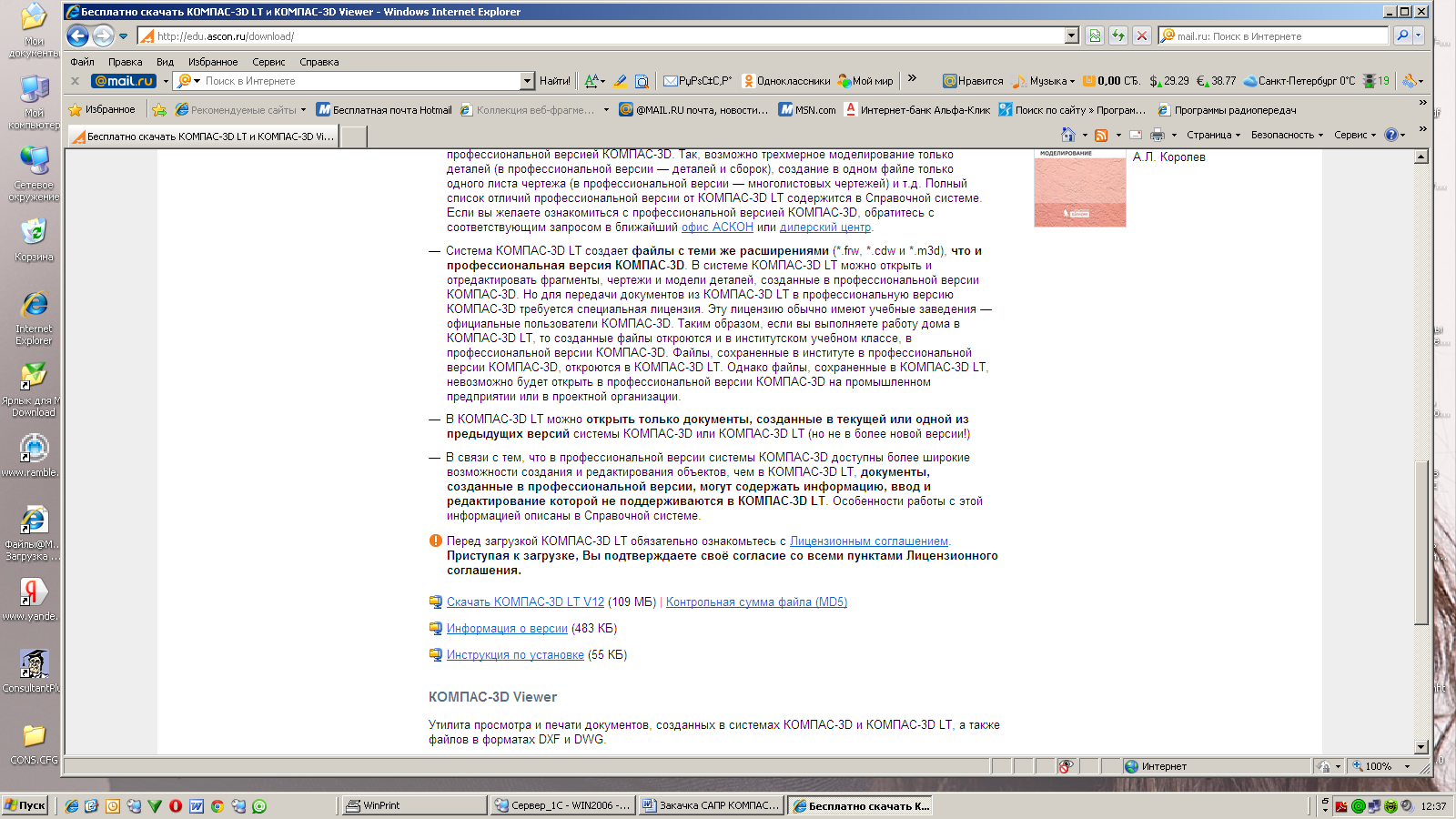Open the Вид menu
This screenshot has width=1456, height=819.
pos(165,62)
